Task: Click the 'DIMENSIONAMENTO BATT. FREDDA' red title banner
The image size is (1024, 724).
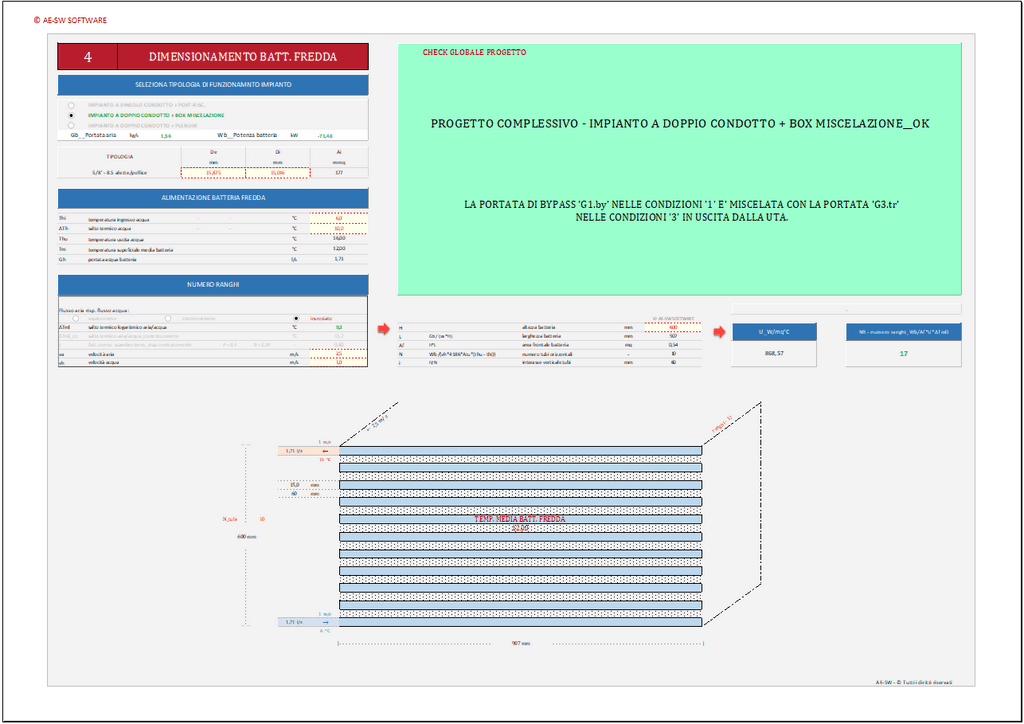Action: [242, 57]
